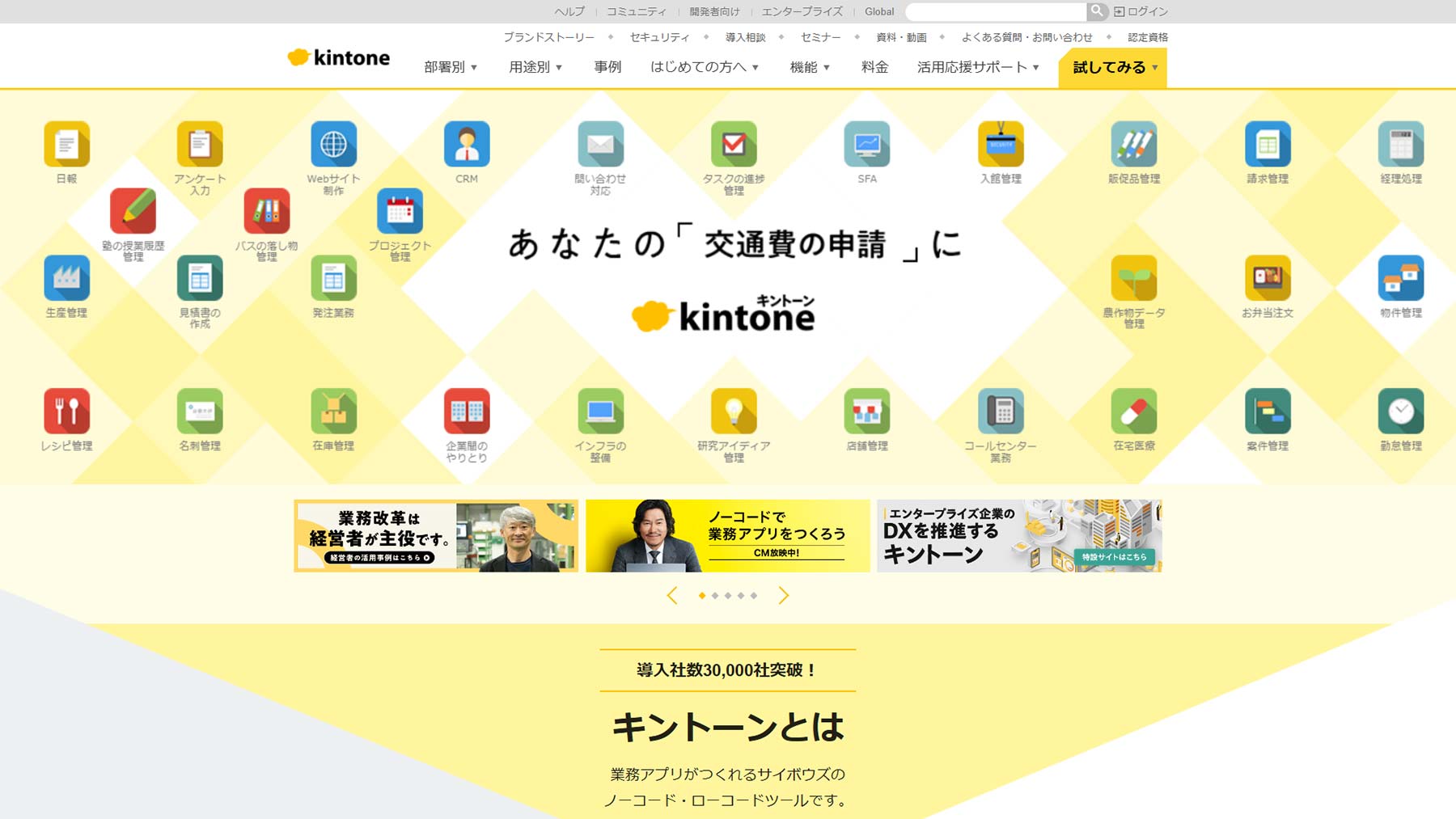Open the 開発者向け link
Screen dimensions: 1456x819
(714, 11)
